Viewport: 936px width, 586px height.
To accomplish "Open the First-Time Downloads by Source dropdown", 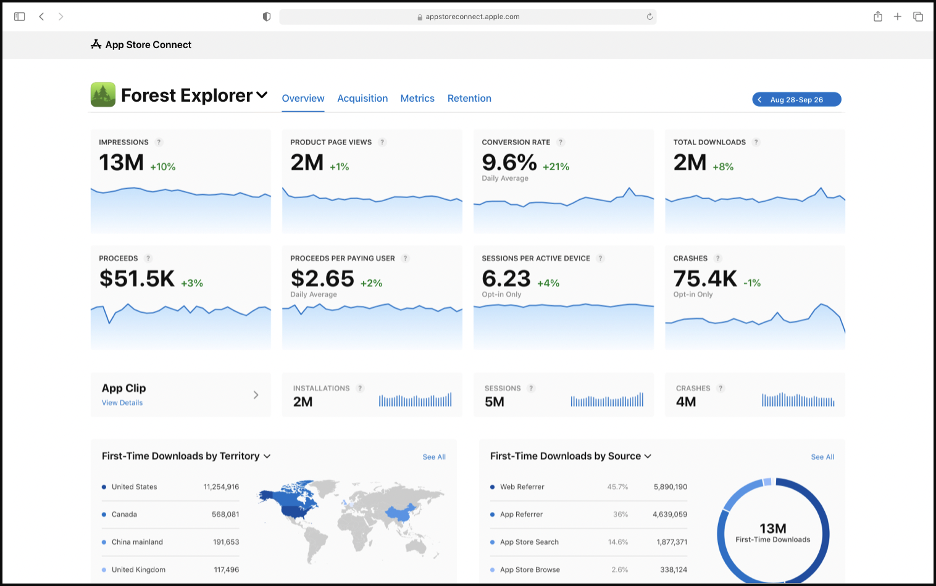I will 648,456.
